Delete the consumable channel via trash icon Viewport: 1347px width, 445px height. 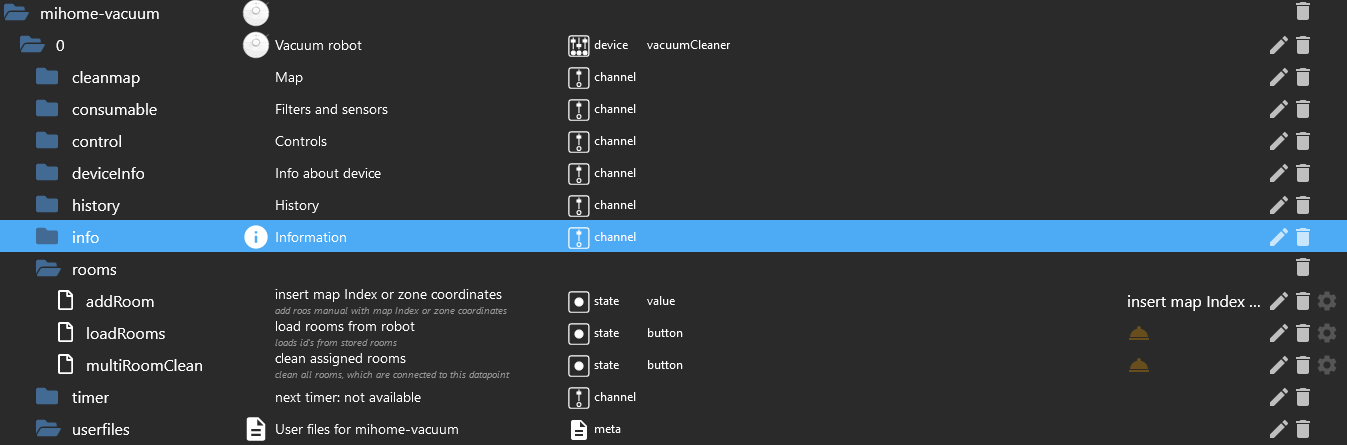click(1303, 109)
